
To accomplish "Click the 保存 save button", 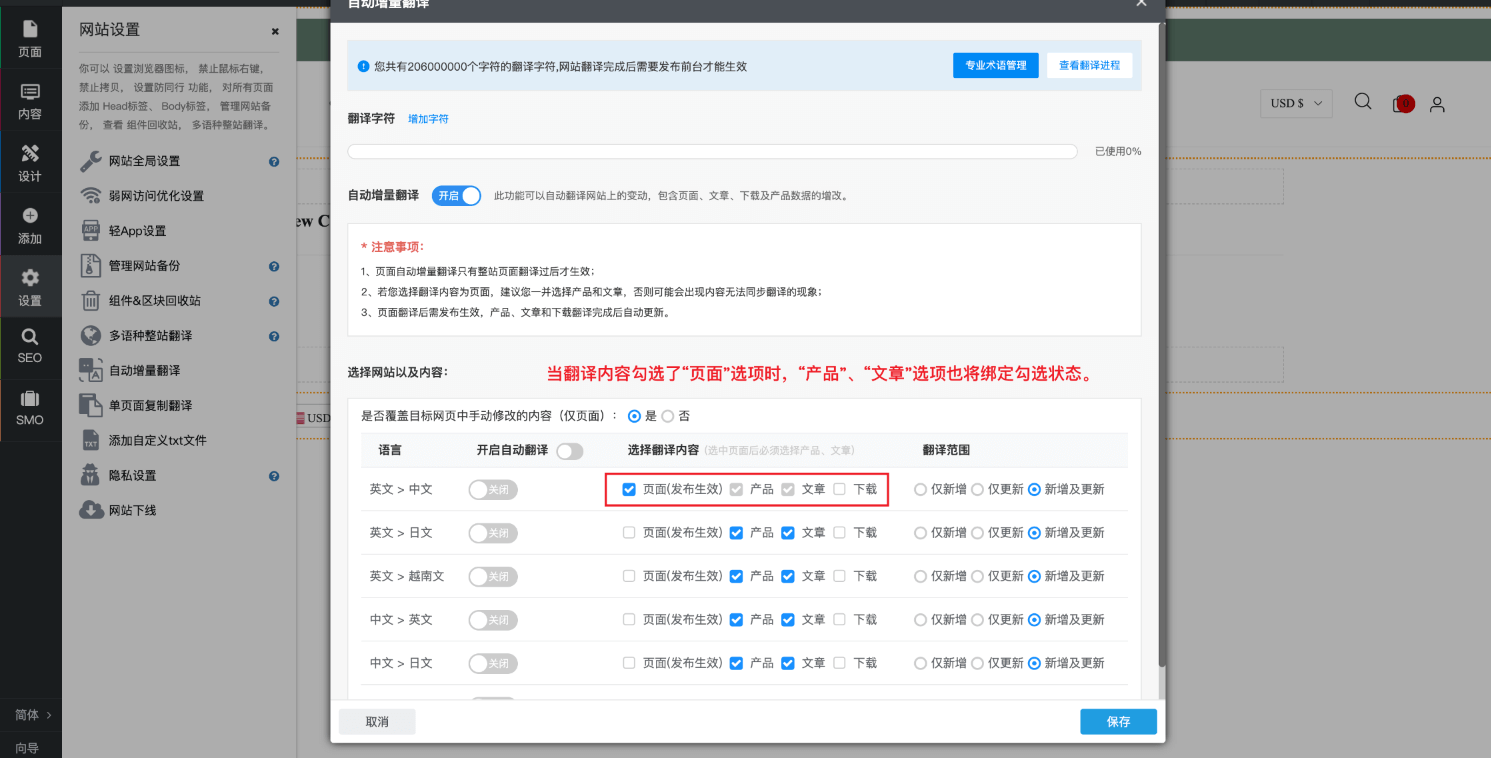I will 1118,722.
